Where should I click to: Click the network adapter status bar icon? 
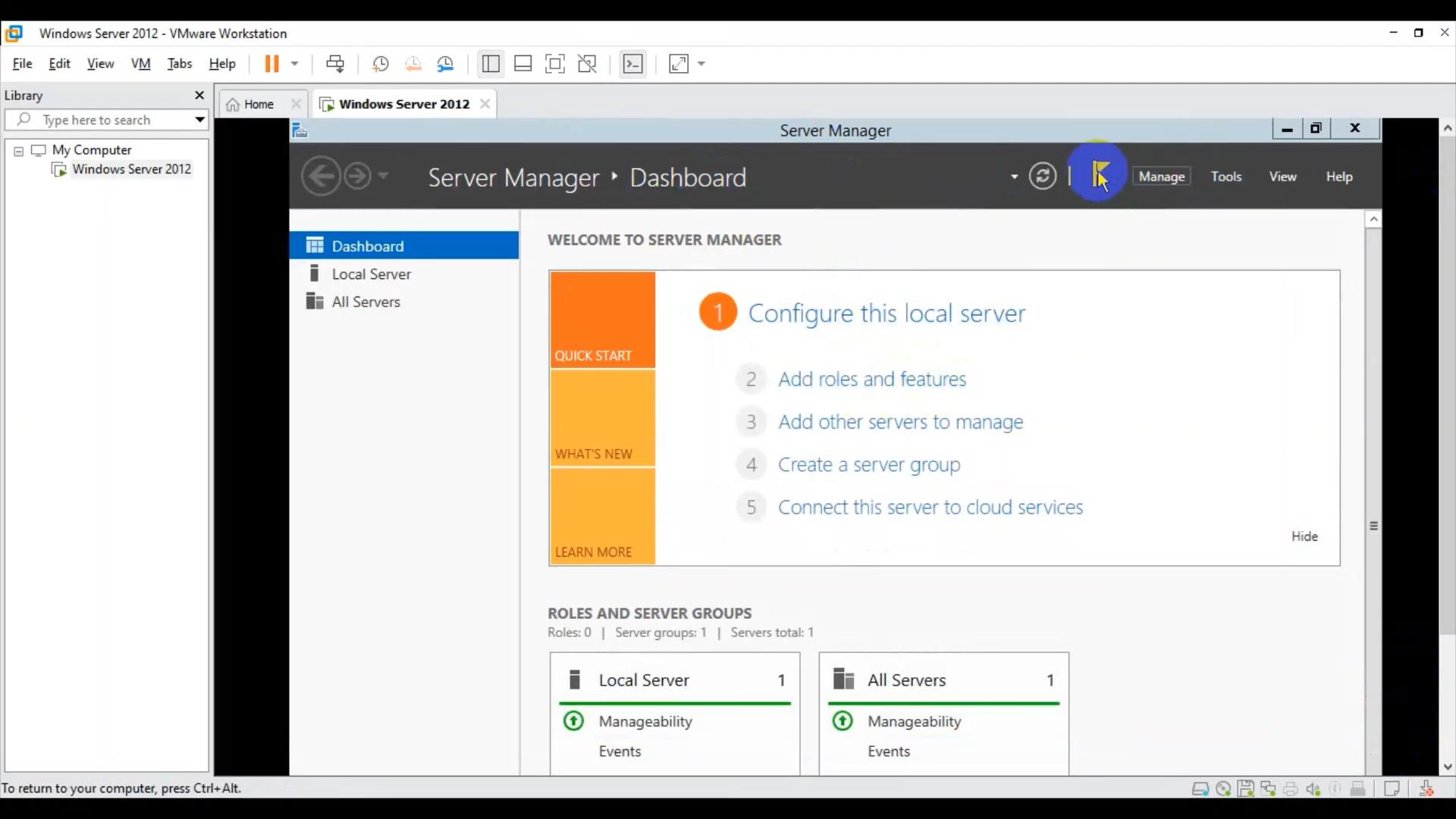(x=1268, y=789)
